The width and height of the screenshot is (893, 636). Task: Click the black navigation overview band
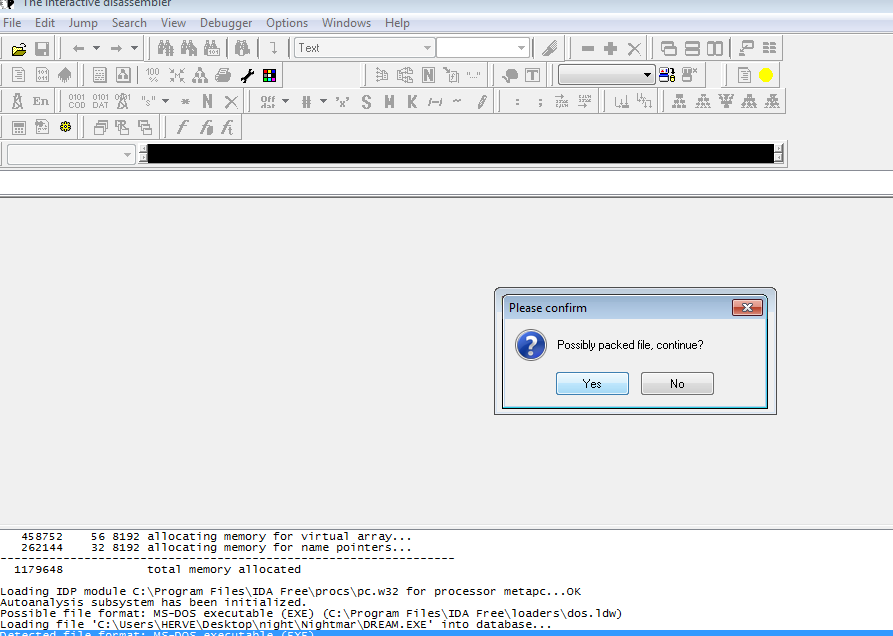coord(461,154)
